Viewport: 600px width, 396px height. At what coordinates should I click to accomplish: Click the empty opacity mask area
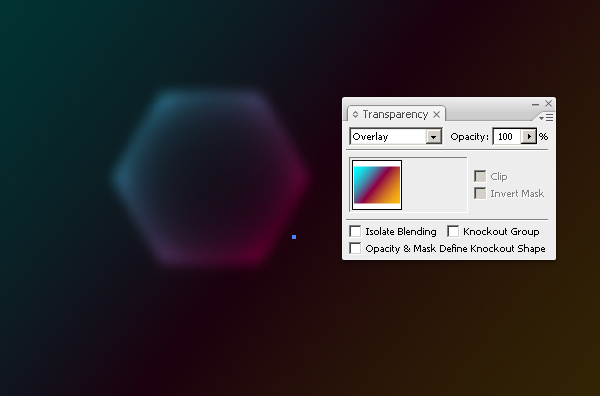point(435,185)
